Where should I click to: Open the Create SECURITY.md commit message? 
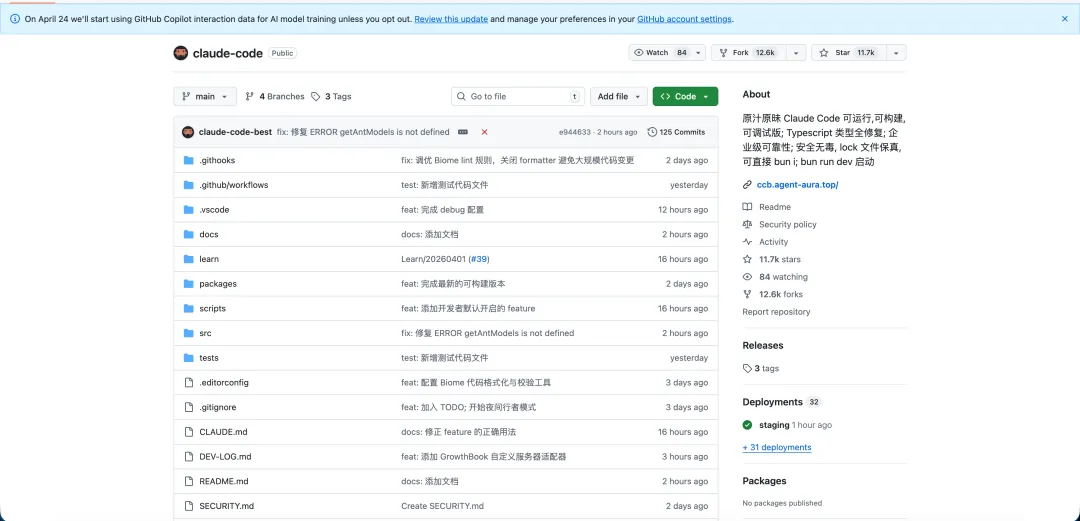tap(442, 506)
